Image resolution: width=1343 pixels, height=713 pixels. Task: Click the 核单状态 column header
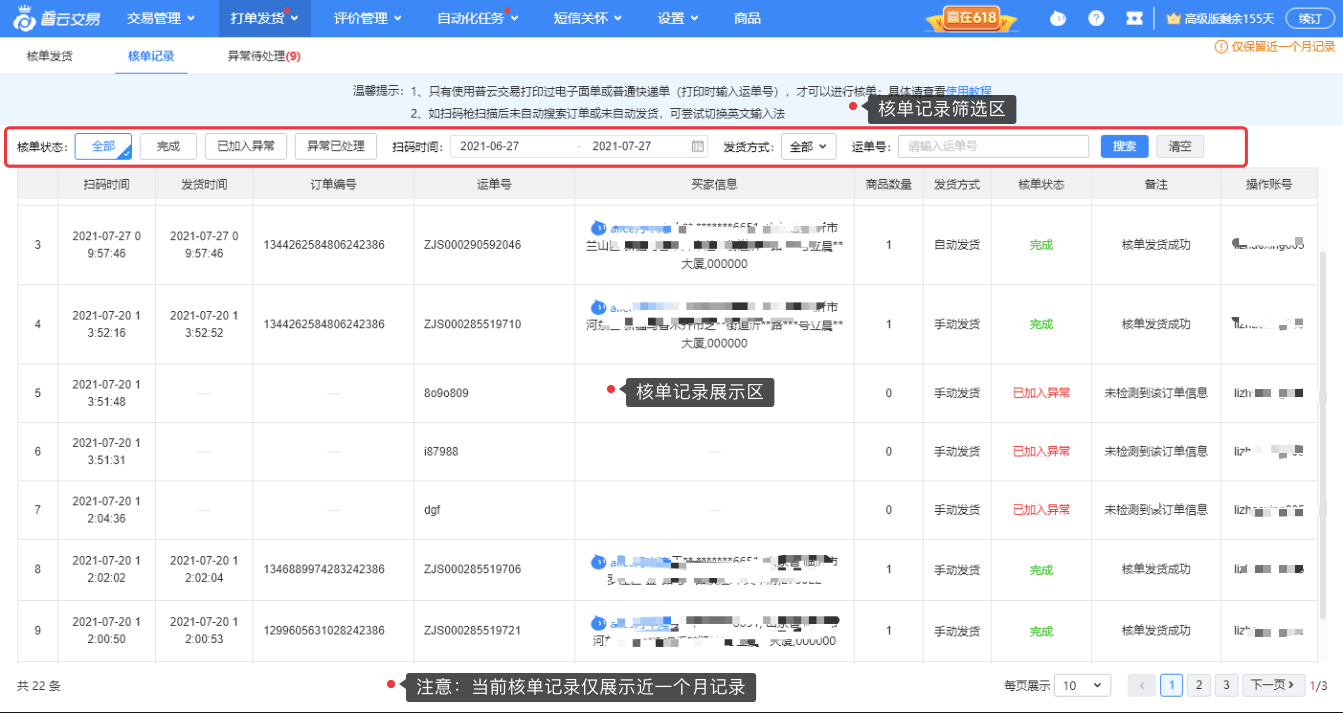[x=1041, y=184]
